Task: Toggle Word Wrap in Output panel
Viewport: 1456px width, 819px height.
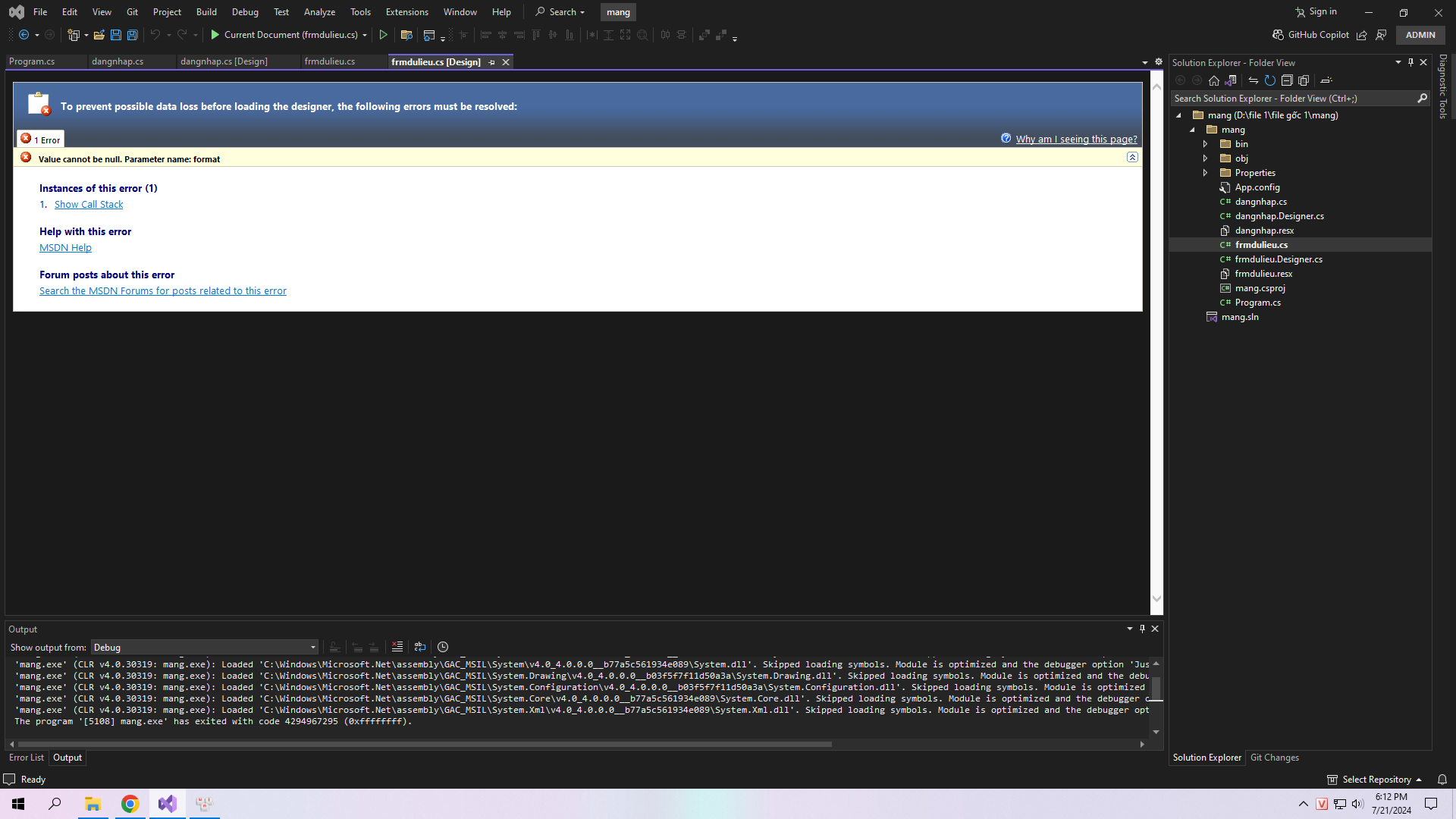Action: click(419, 647)
